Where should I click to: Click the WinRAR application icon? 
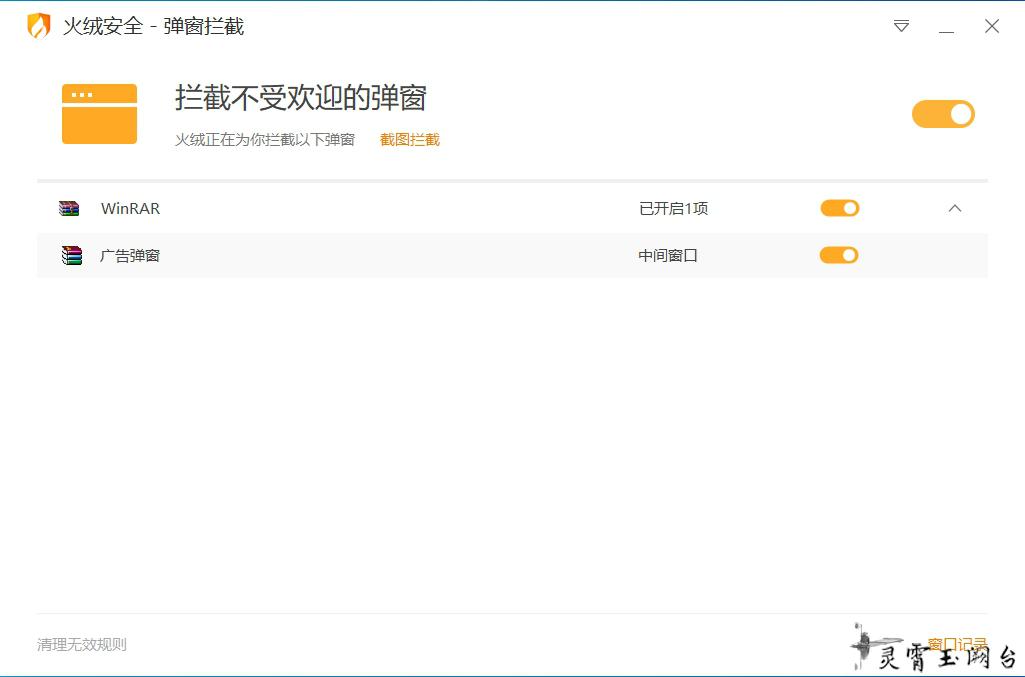(x=69, y=209)
